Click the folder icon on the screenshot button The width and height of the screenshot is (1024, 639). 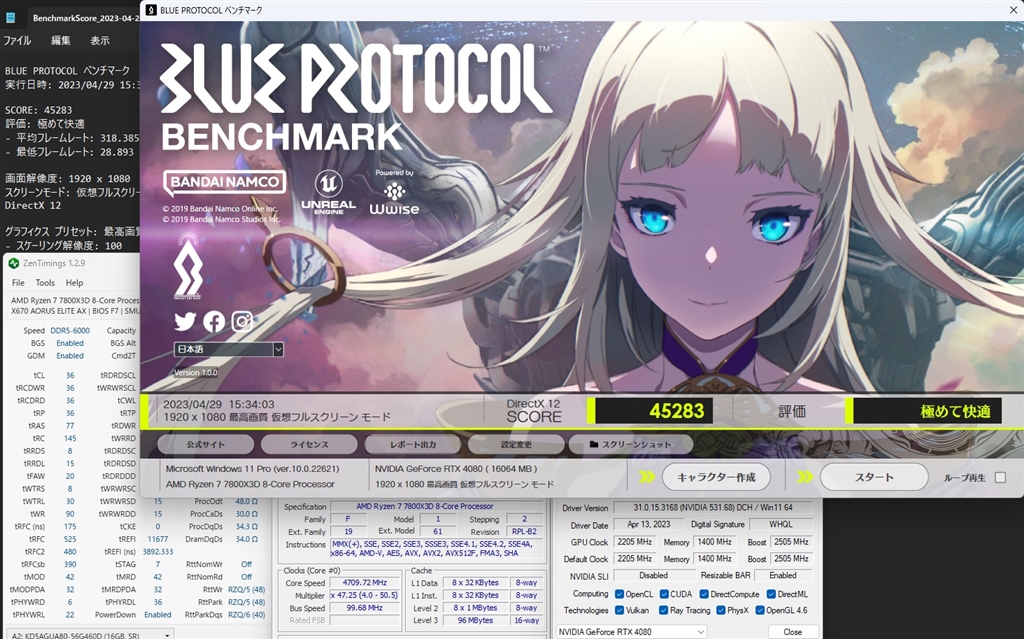[x=594, y=444]
